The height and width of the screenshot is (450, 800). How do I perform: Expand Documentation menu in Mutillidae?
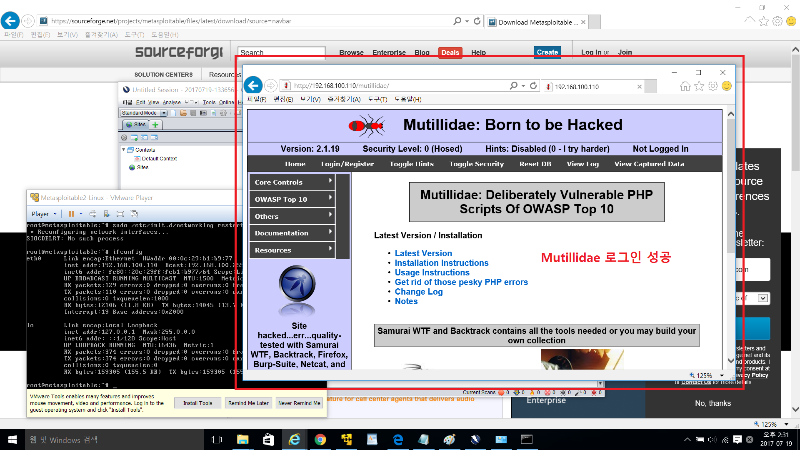coord(292,233)
